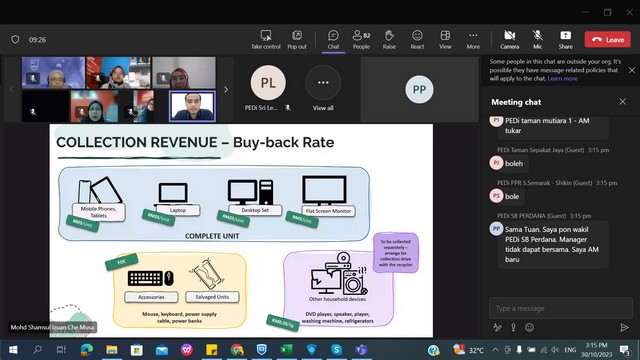This screenshot has width=640, height=360.
Task: Open the View layout options
Action: click(445, 40)
